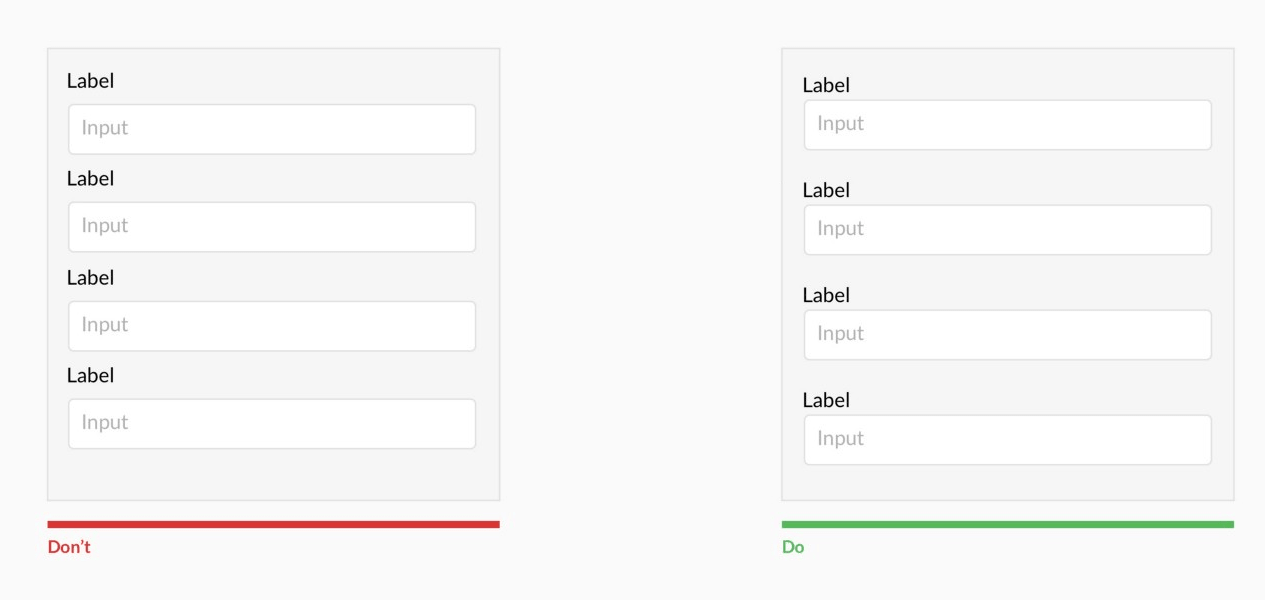The width and height of the screenshot is (1265, 600).
Task: Click the red underline bar
Action: click(x=273, y=522)
